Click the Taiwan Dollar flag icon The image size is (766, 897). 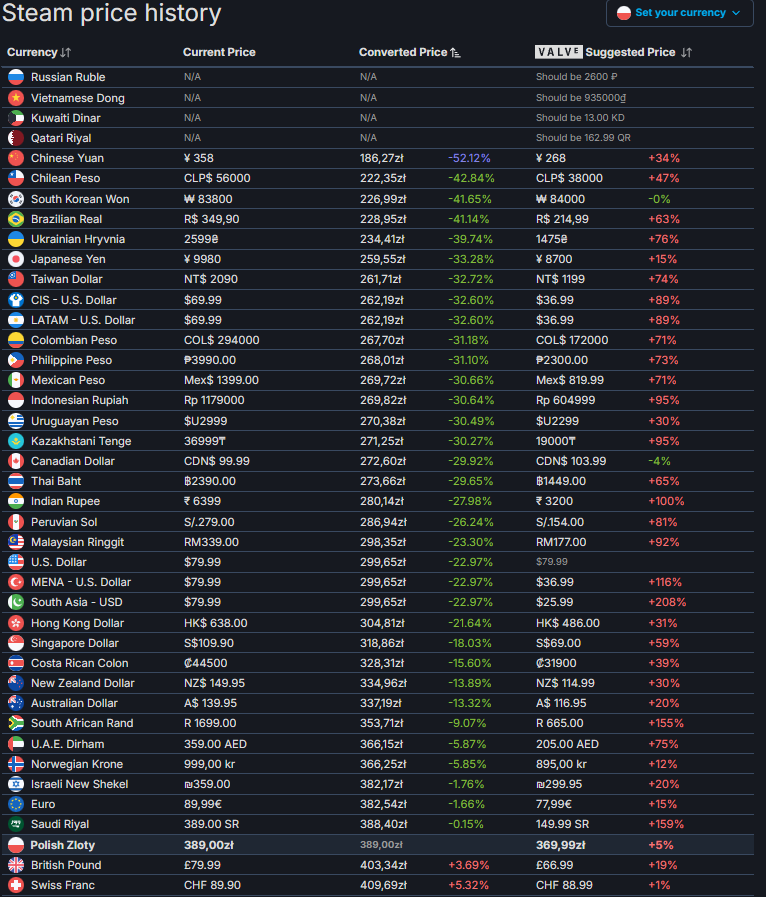point(16,279)
